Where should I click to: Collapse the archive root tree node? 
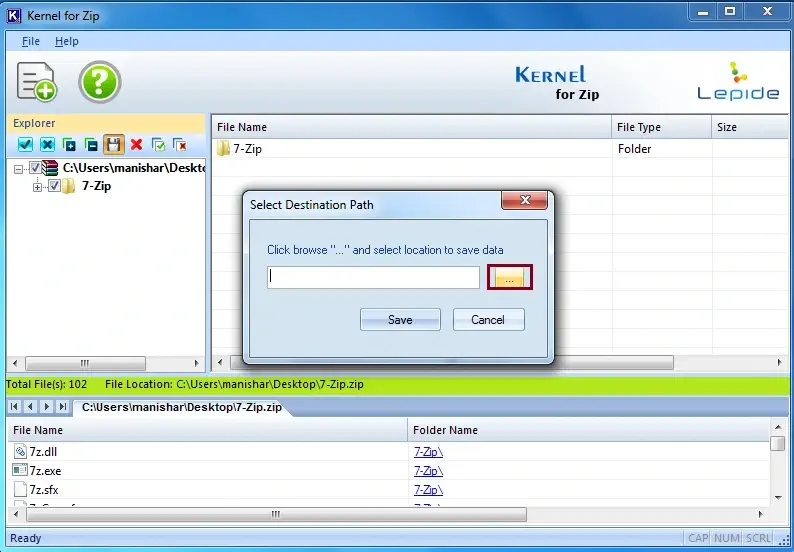(19, 169)
